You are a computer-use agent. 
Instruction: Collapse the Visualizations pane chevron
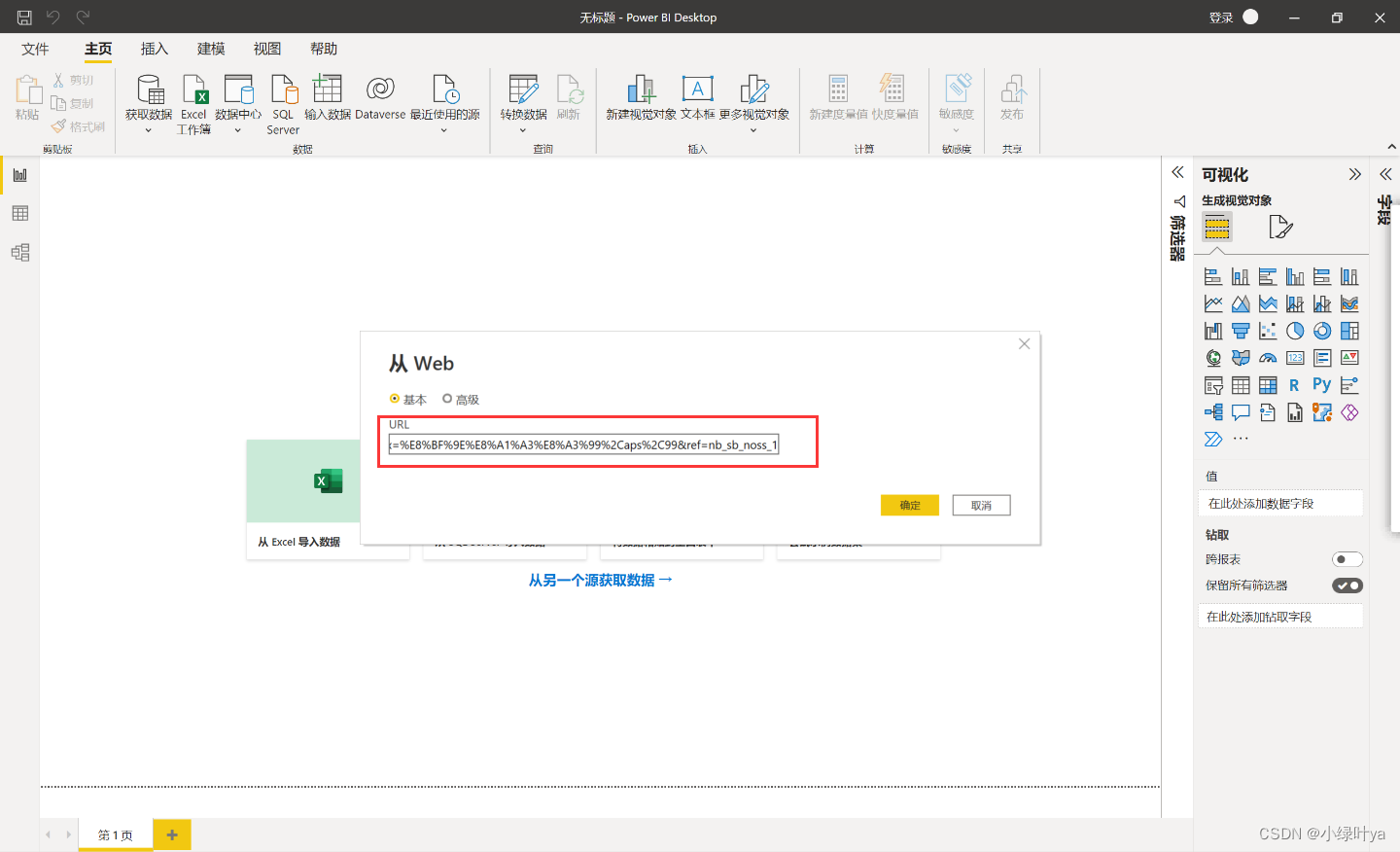pyautogui.click(x=1355, y=174)
